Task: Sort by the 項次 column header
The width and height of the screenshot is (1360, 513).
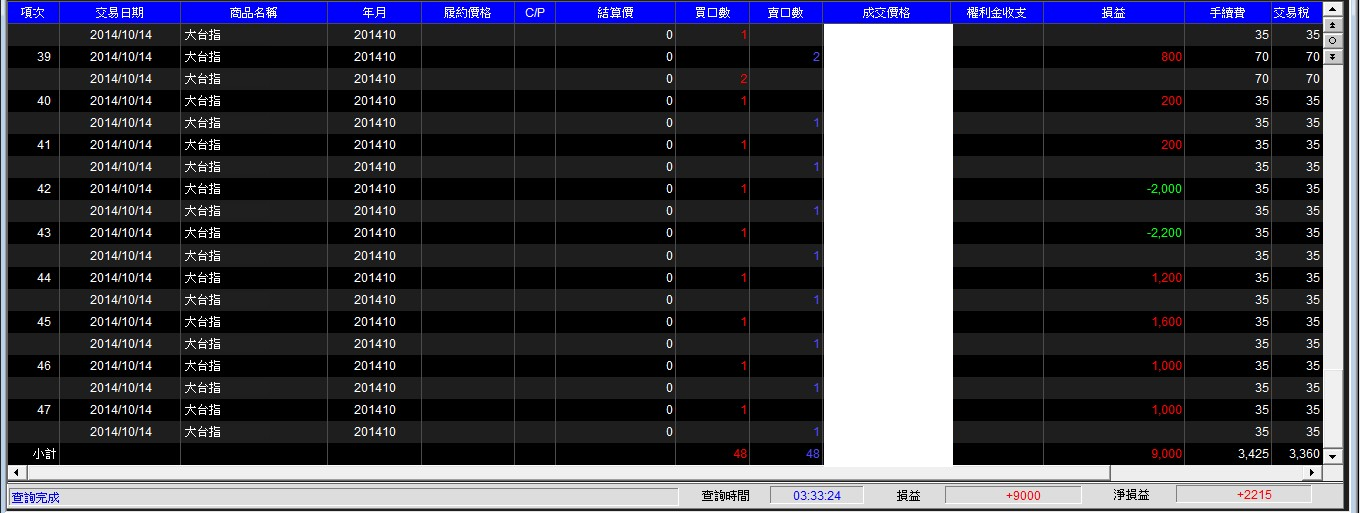Action: click(33, 13)
